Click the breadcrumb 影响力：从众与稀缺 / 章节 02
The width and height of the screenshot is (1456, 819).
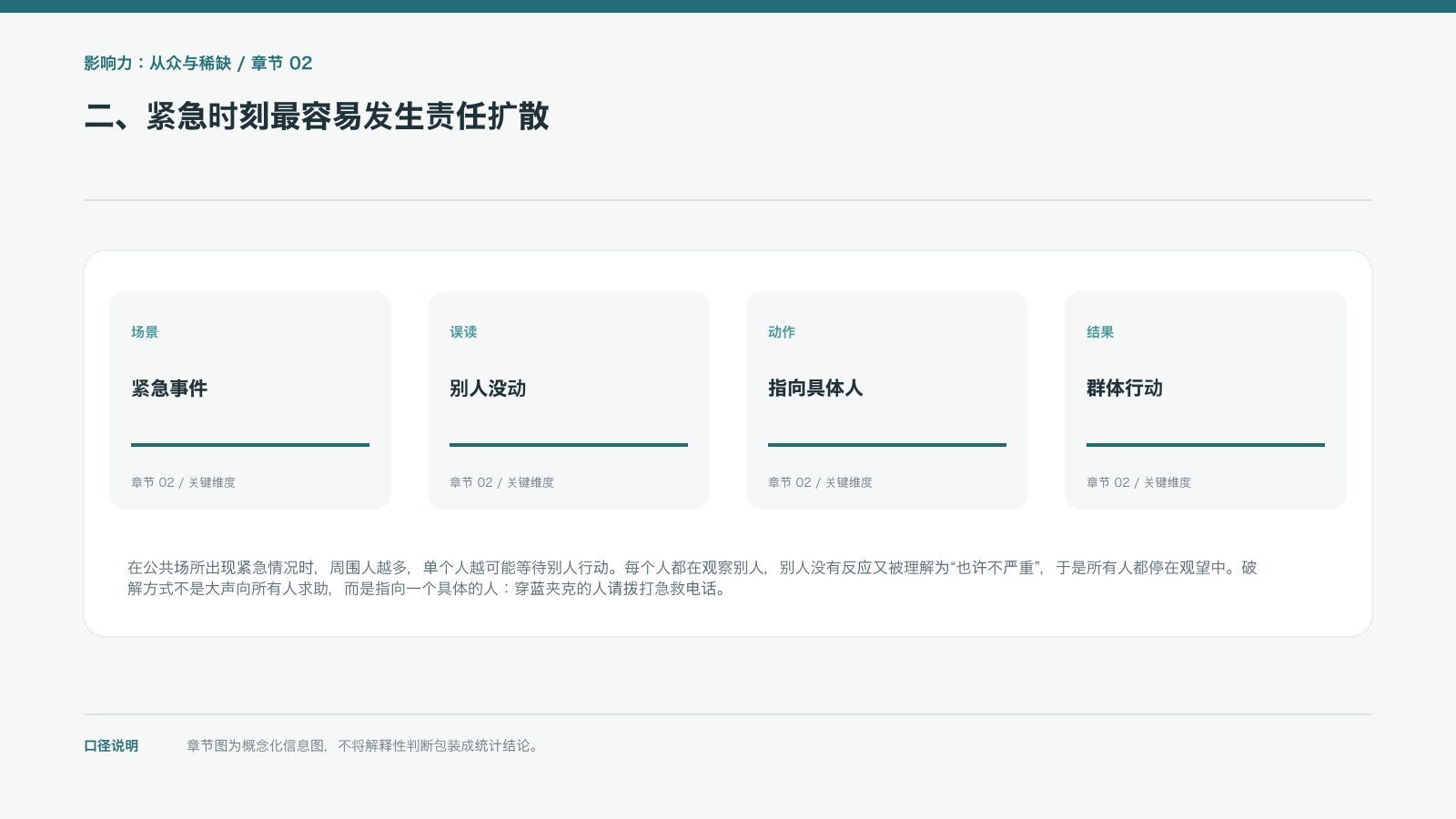(x=198, y=63)
